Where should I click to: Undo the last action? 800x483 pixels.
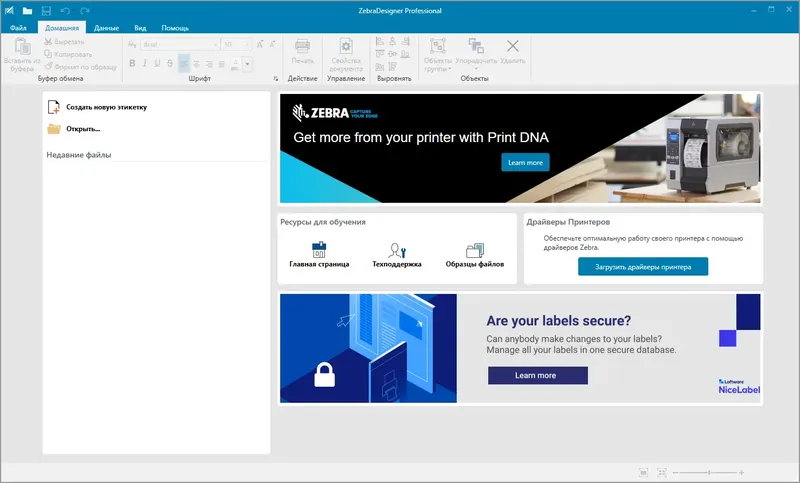point(65,10)
